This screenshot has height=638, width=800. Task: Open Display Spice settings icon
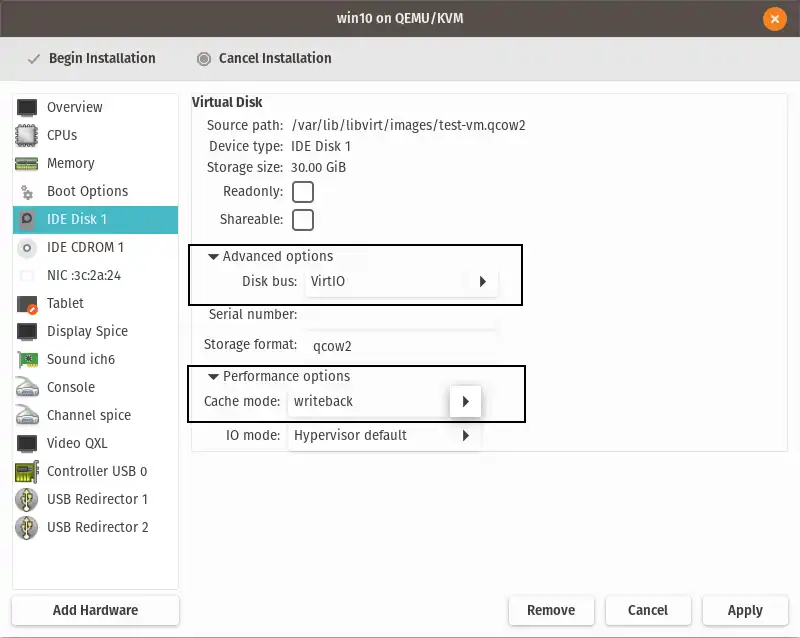click(x=26, y=331)
